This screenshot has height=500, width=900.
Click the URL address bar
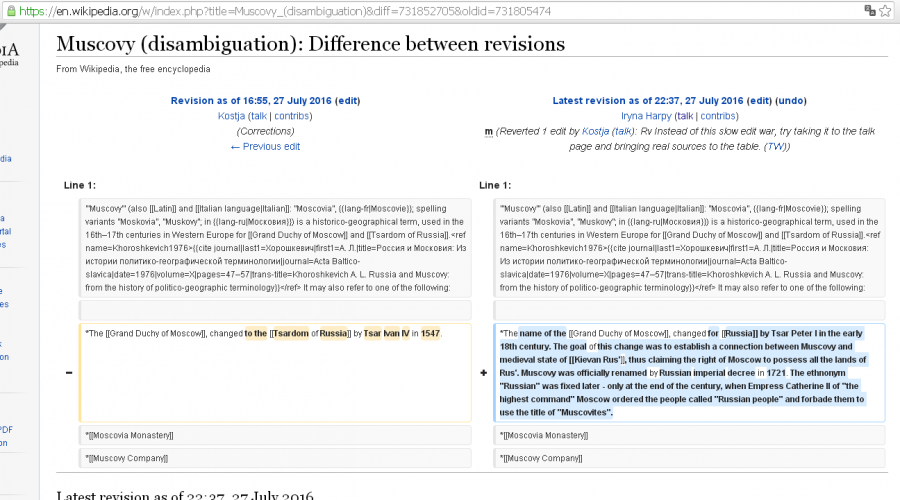pyautogui.click(x=400, y=10)
